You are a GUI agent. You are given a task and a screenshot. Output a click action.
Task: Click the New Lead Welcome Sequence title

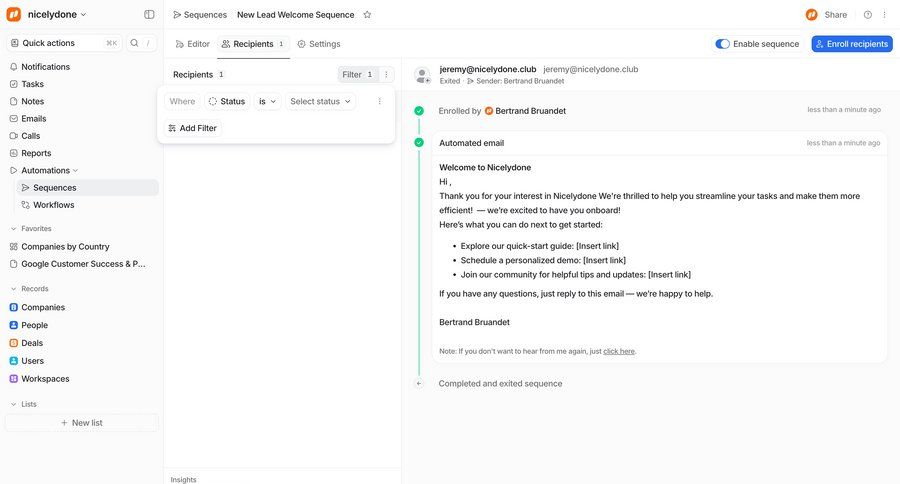point(296,15)
